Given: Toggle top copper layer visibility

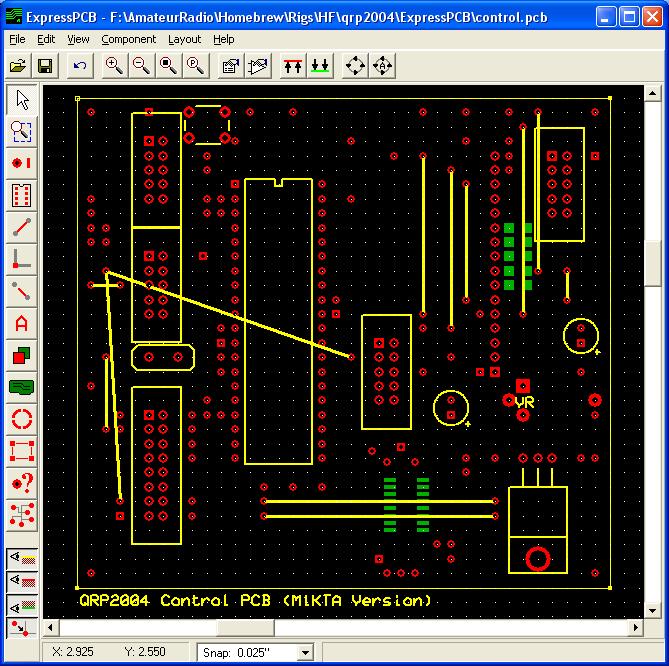Looking at the screenshot, I should 23,581.
